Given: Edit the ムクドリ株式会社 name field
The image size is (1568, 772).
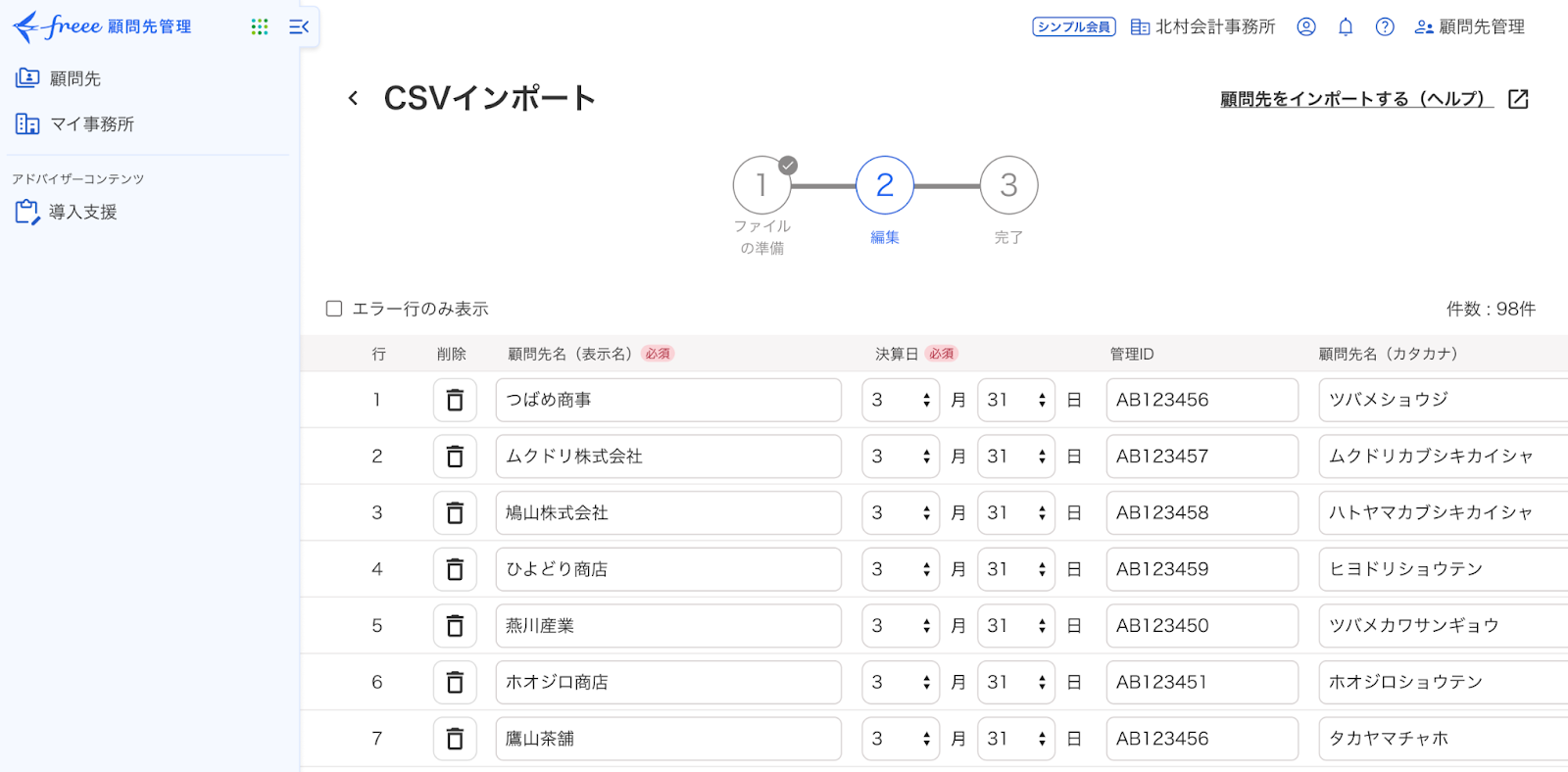Looking at the screenshot, I should 668,457.
